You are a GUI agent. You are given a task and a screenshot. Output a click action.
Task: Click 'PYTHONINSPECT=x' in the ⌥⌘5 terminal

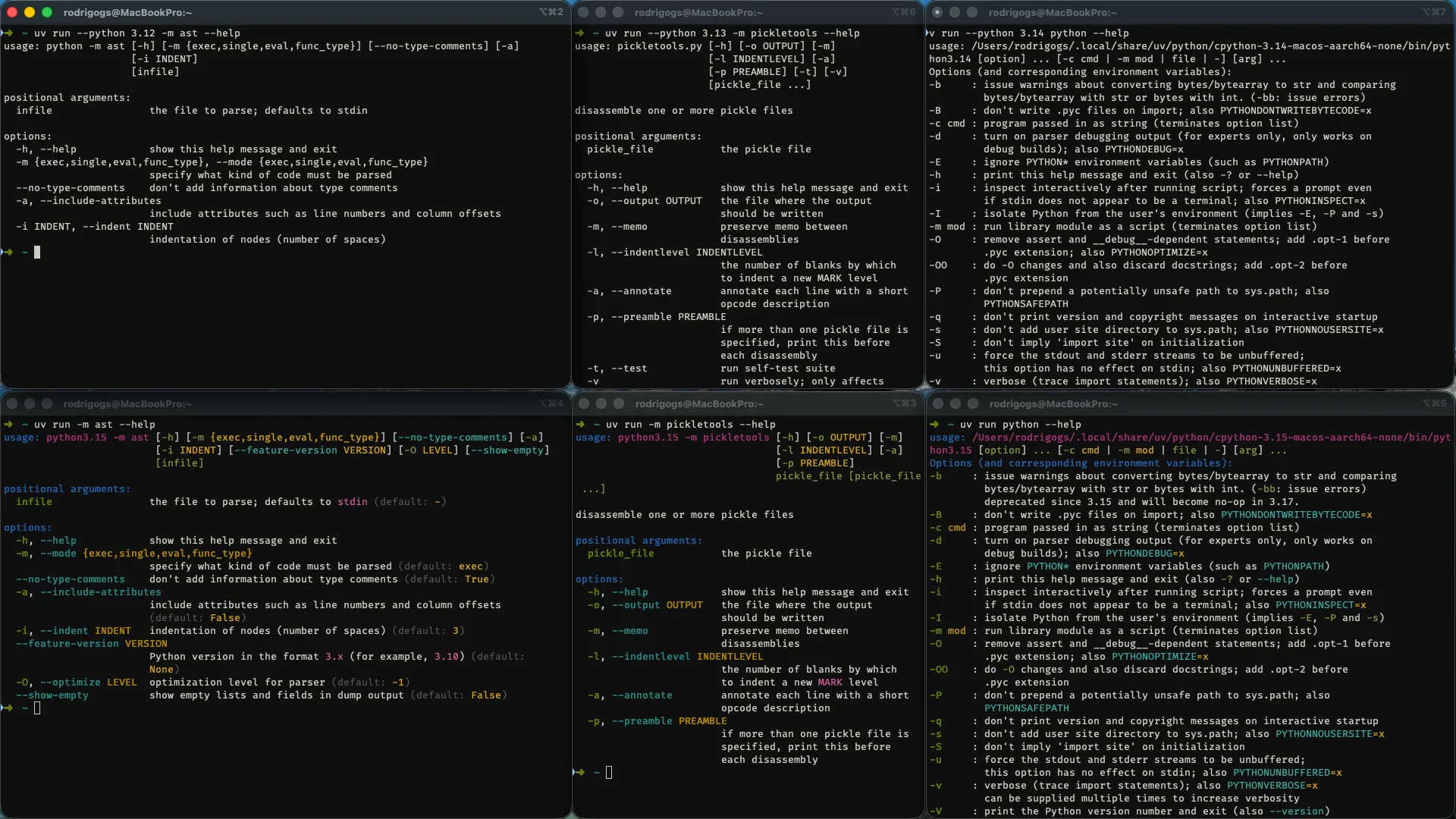click(x=1321, y=605)
